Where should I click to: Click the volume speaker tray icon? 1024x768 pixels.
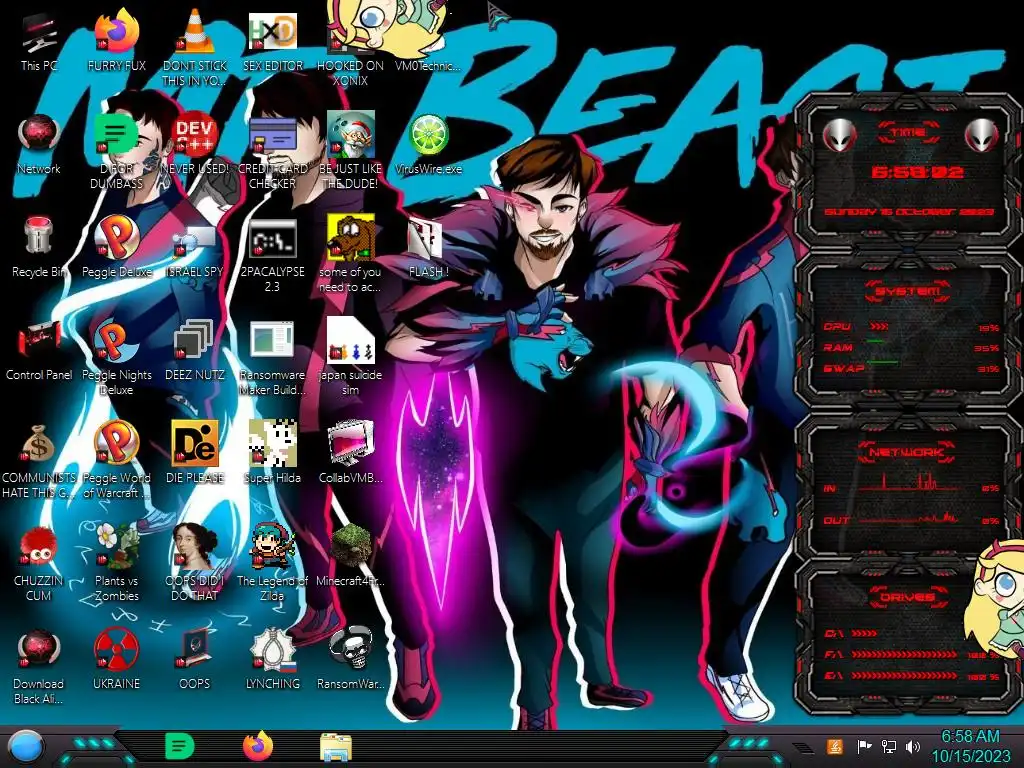coord(913,746)
